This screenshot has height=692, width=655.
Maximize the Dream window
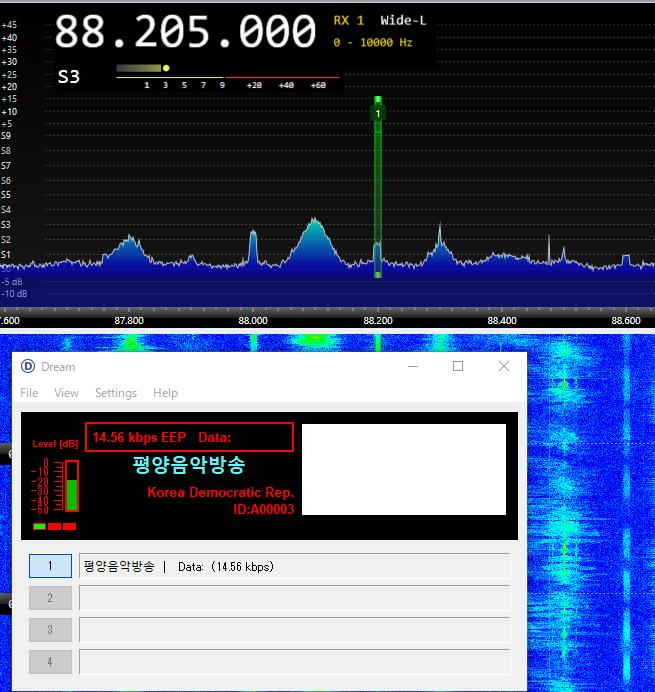click(x=458, y=366)
